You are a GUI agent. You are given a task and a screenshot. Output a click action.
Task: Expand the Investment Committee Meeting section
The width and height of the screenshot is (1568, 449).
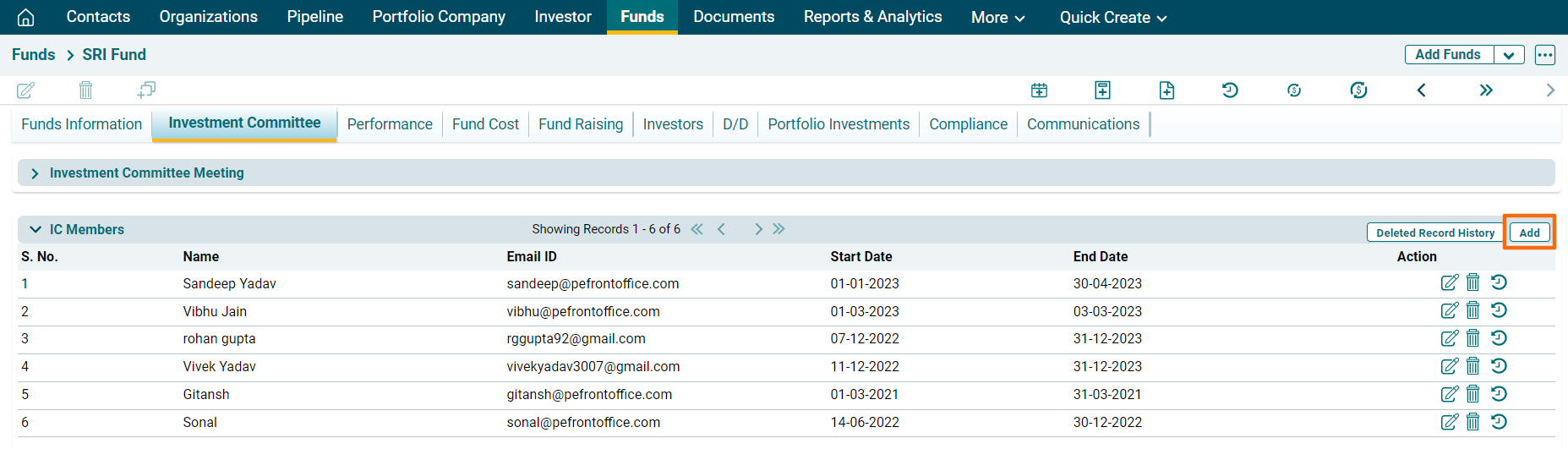click(35, 173)
